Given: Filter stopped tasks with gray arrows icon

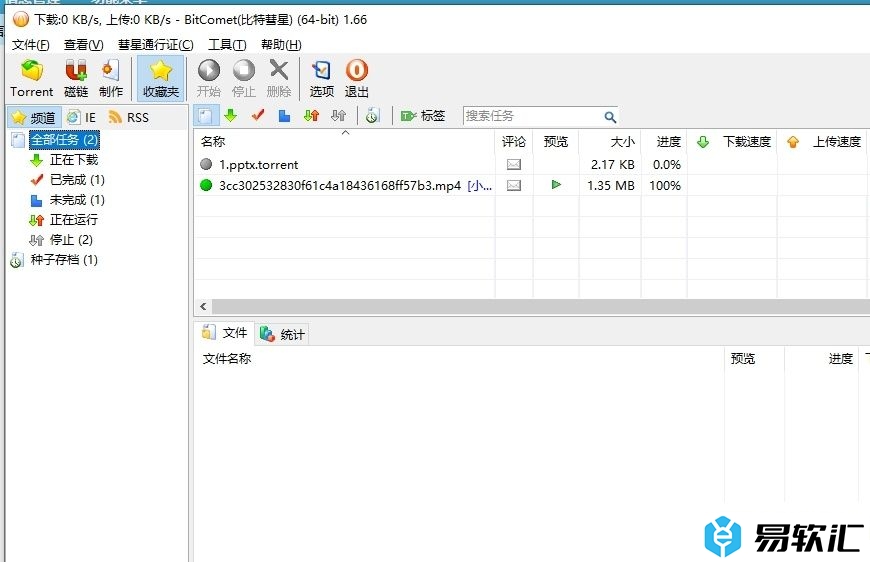Looking at the screenshot, I should point(338,116).
